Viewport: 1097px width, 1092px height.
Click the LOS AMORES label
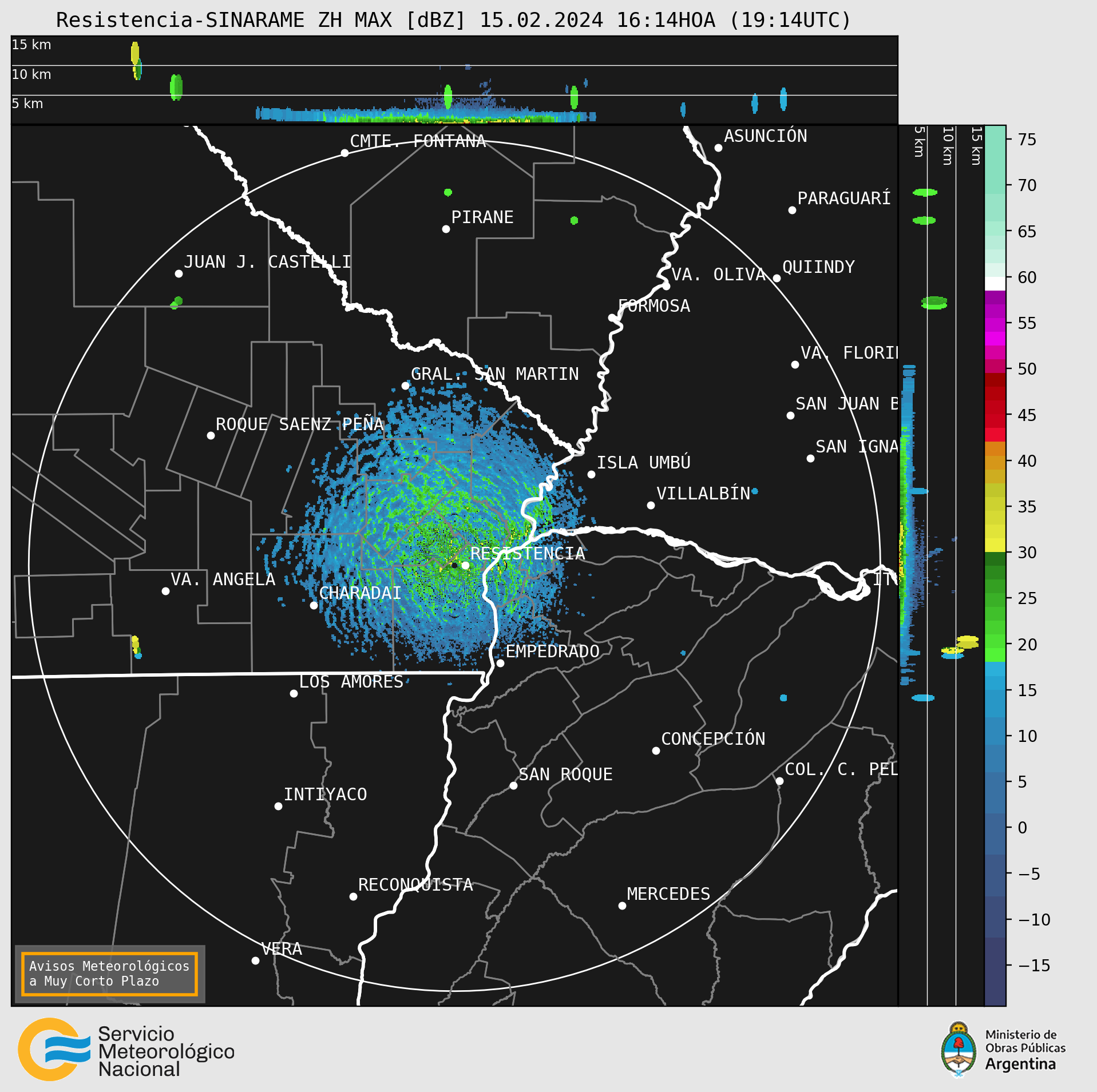tap(351, 682)
